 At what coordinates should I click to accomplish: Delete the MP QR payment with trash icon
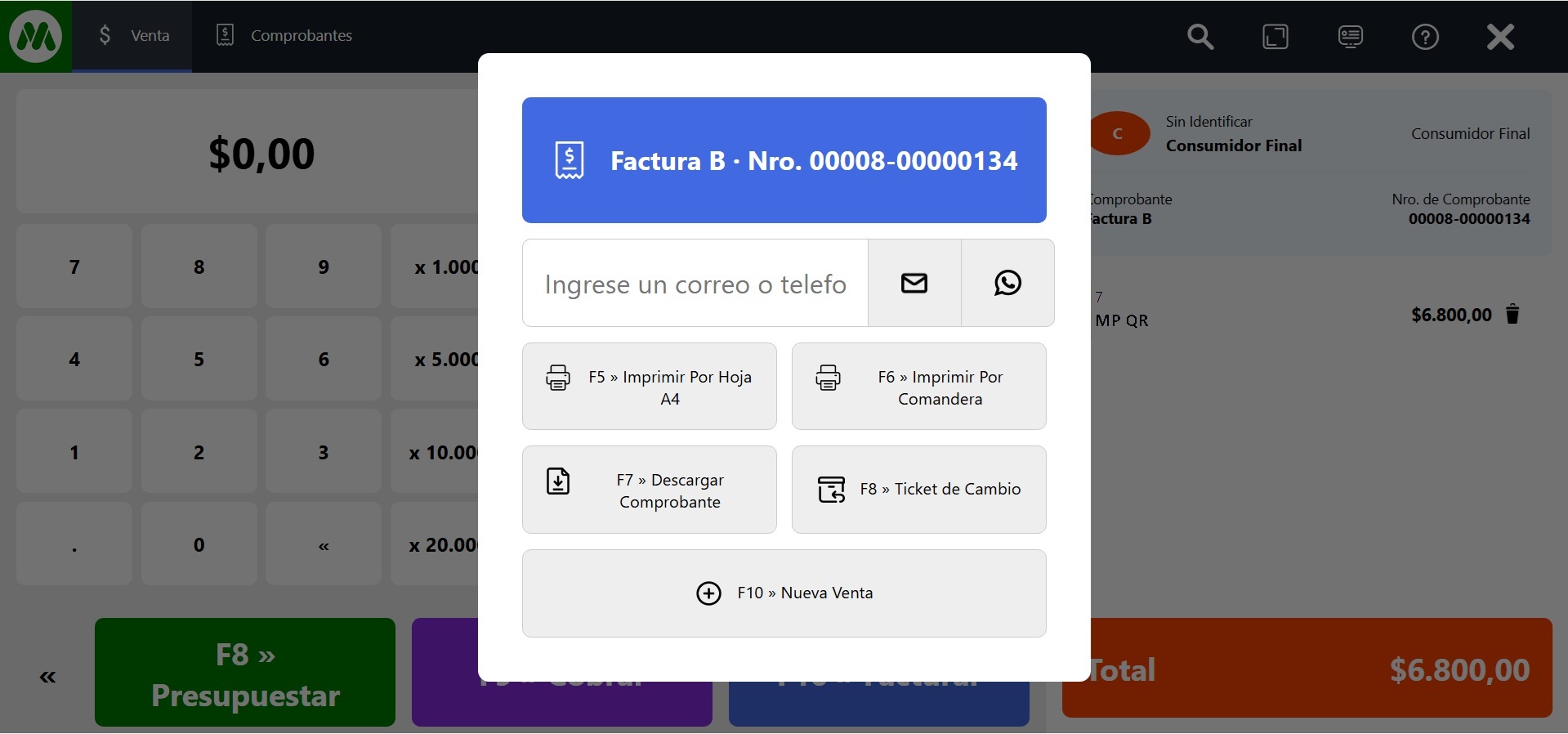[1512, 315]
